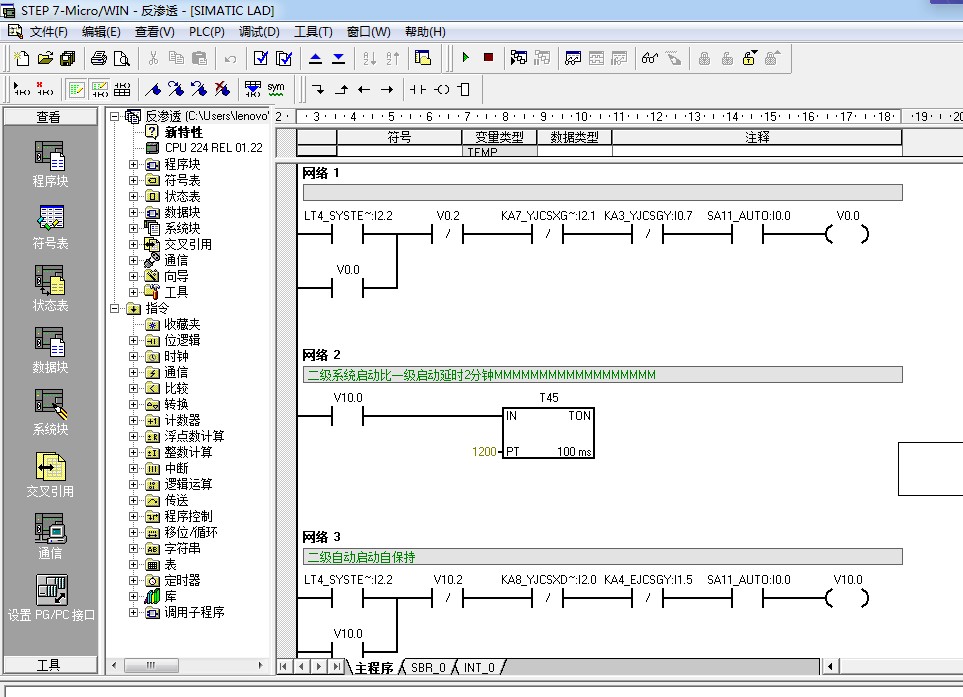The height and width of the screenshot is (697, 963).
Task: Expand the 比较 instruction folder
Action: pyautogui.click(x=133, y=388)
